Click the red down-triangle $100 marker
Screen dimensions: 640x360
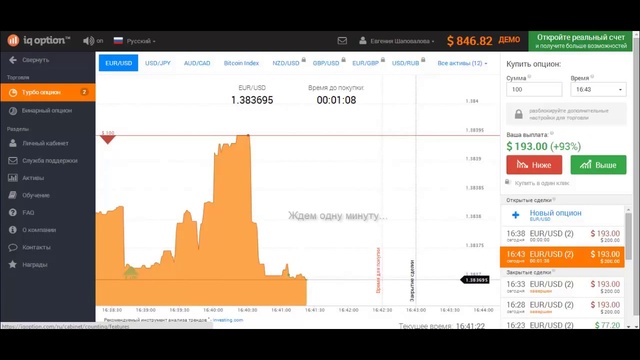coord(107,140)
